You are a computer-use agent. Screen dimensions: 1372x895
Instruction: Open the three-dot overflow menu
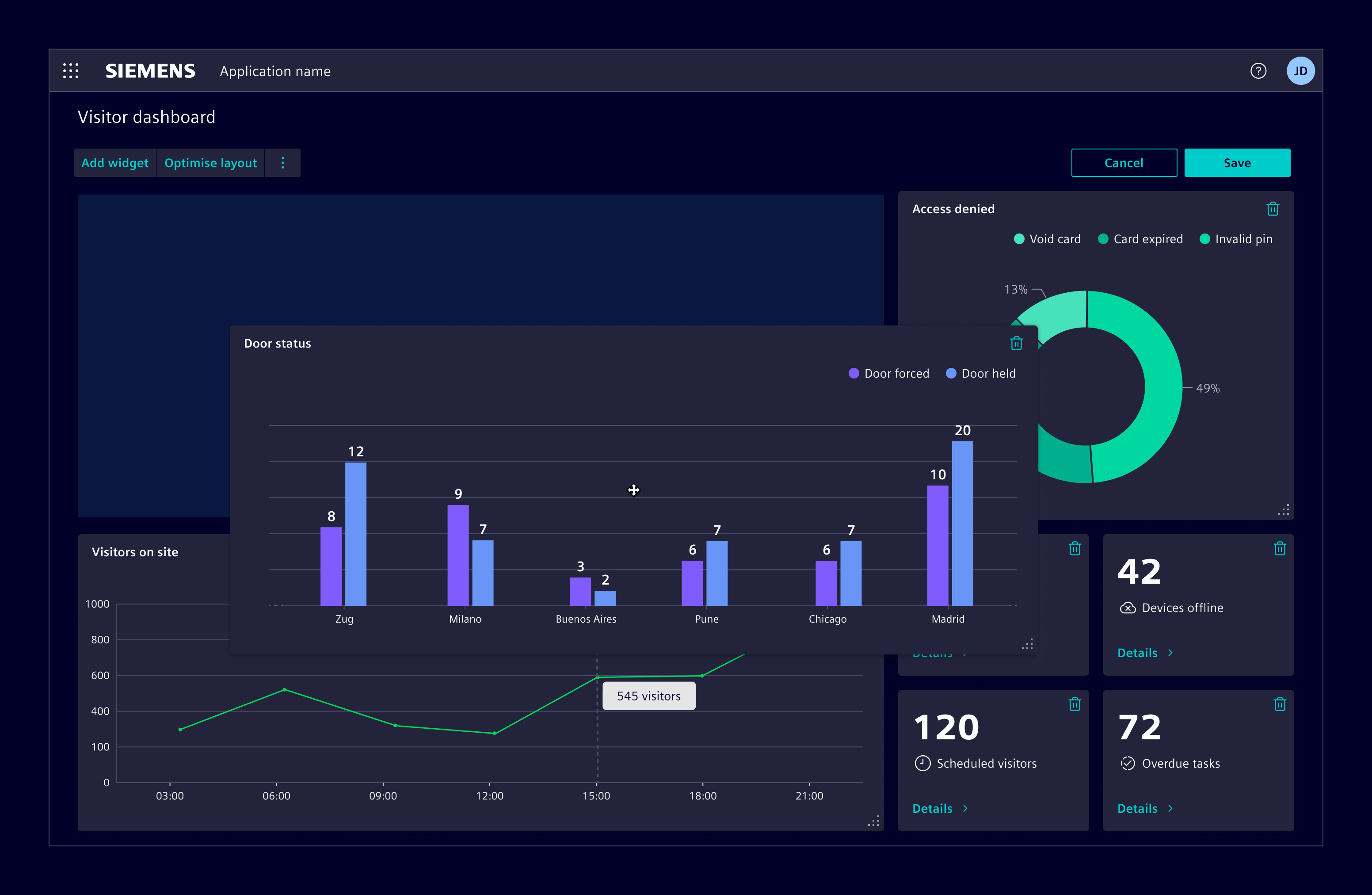[283, 163]
